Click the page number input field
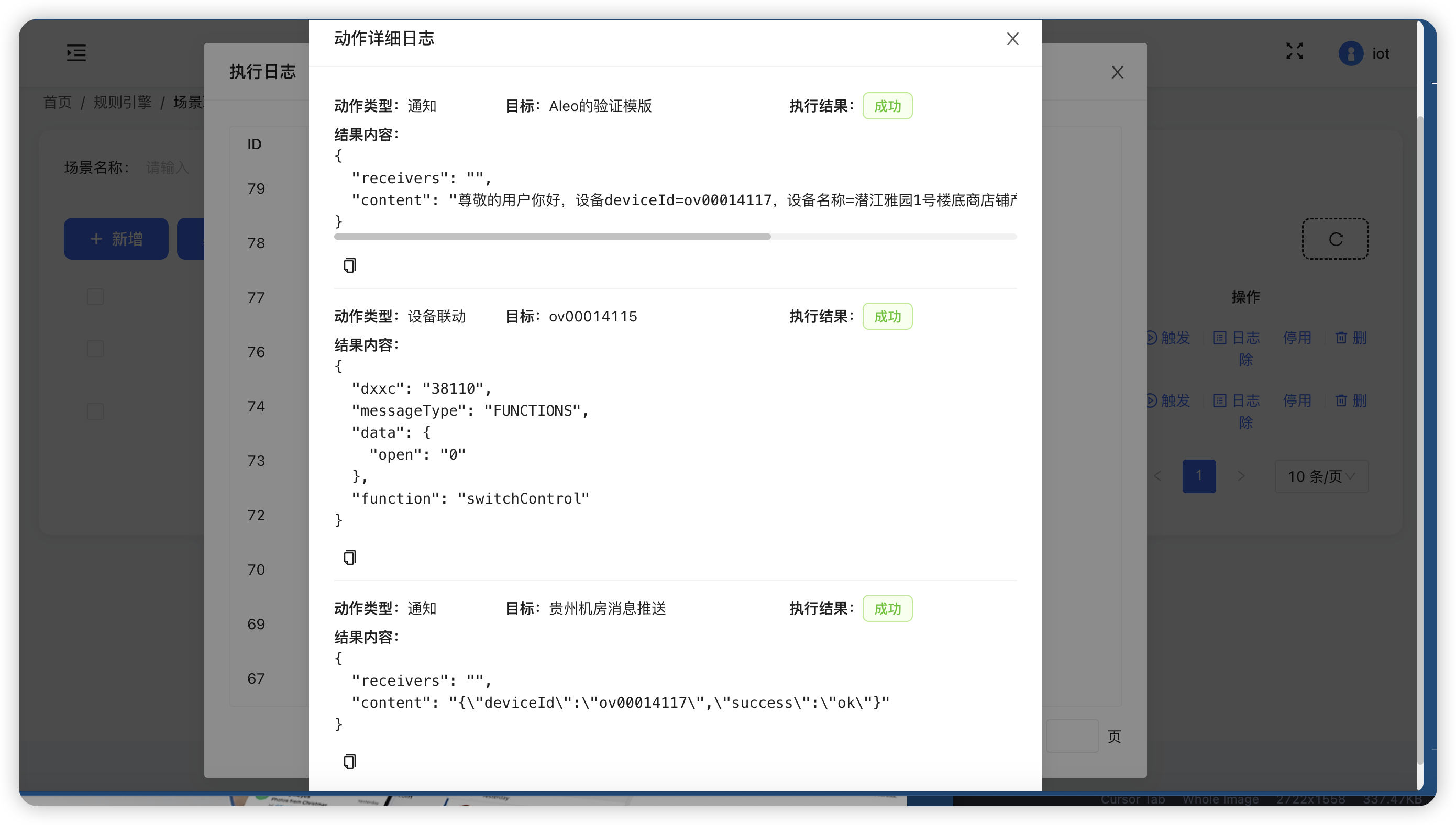Image resolution: width=1456 pixels, height=825 pixels. click(1072, 735)
